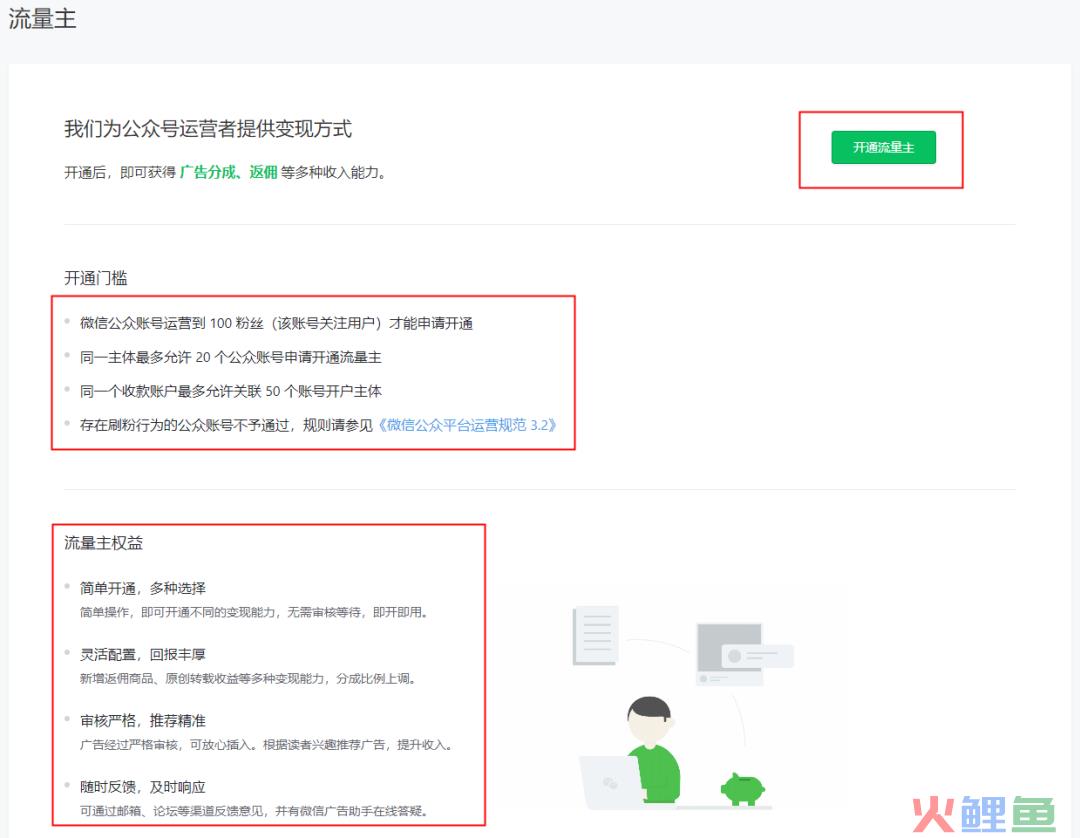The height and width of the screenshot is (838, 1080).
Task: Click heading 我们为公众号运营者提供变现方式
Action: point(208,129)
